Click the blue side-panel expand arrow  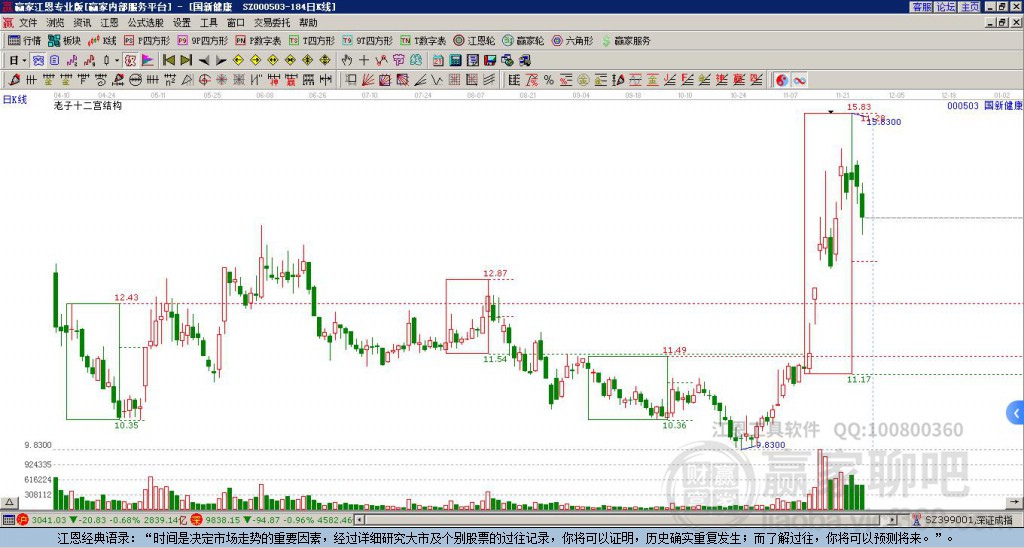coord(1015,411)
